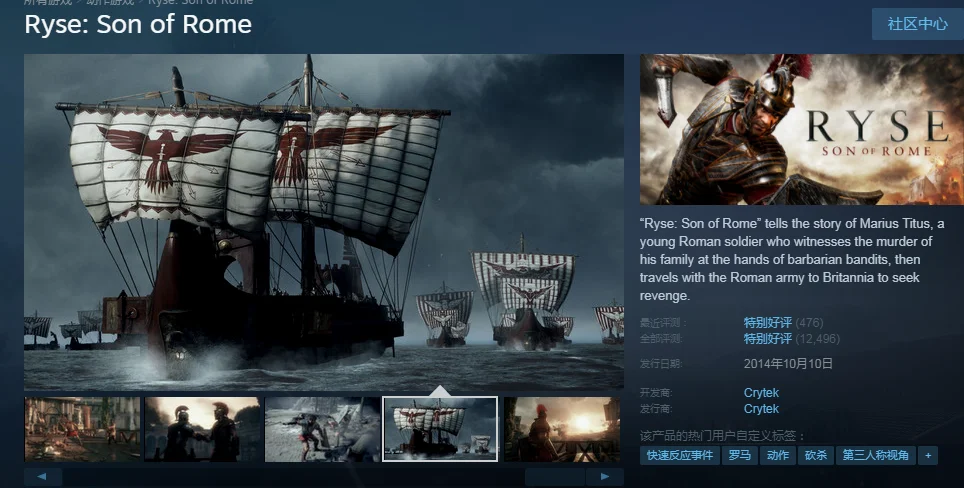This screenshot has width=964, height=488.
Task: Select the Roman forum battle thumbnail
Action: (x=82, y=429)
